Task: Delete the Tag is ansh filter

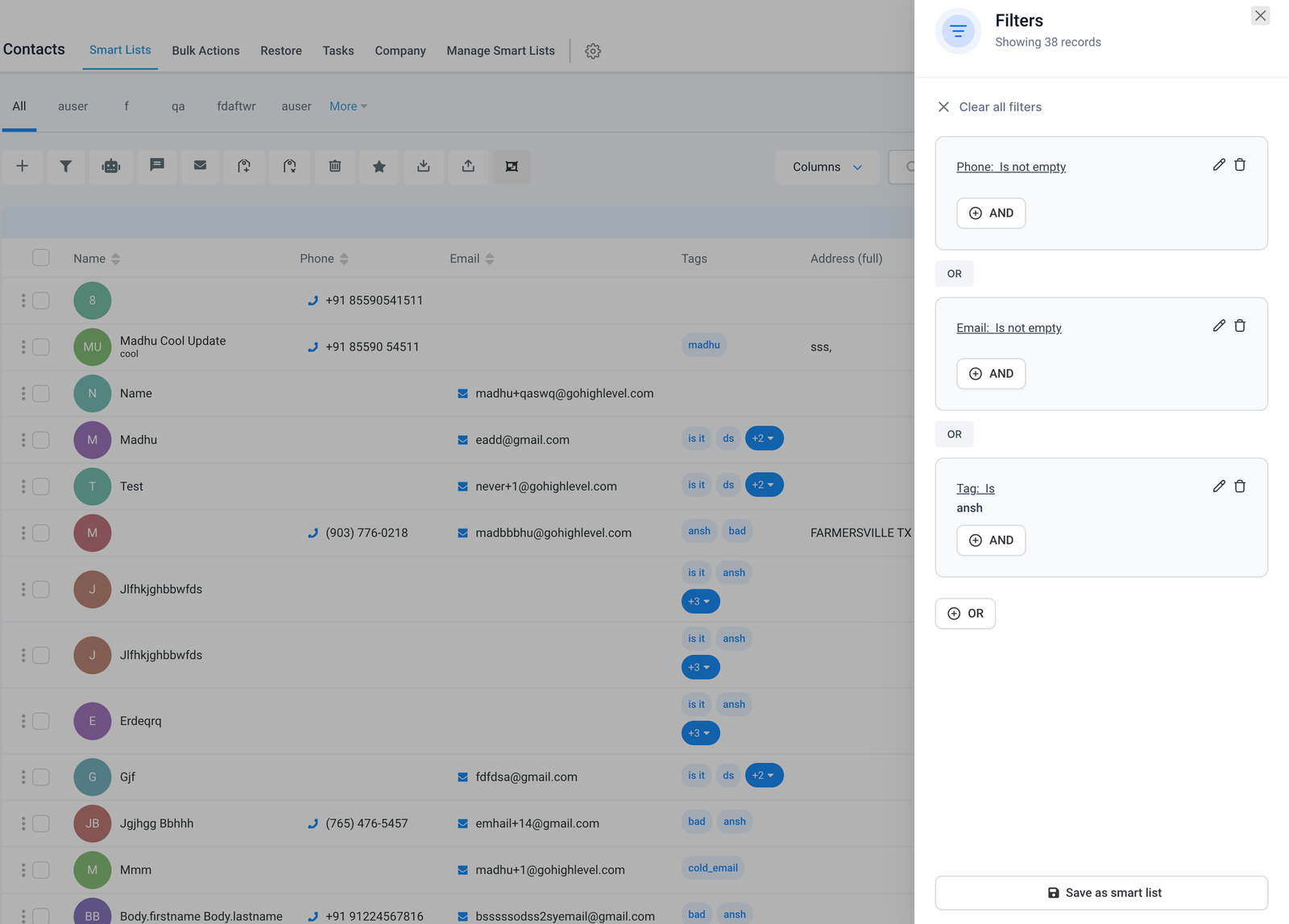Action: [x=1240, y=487]
